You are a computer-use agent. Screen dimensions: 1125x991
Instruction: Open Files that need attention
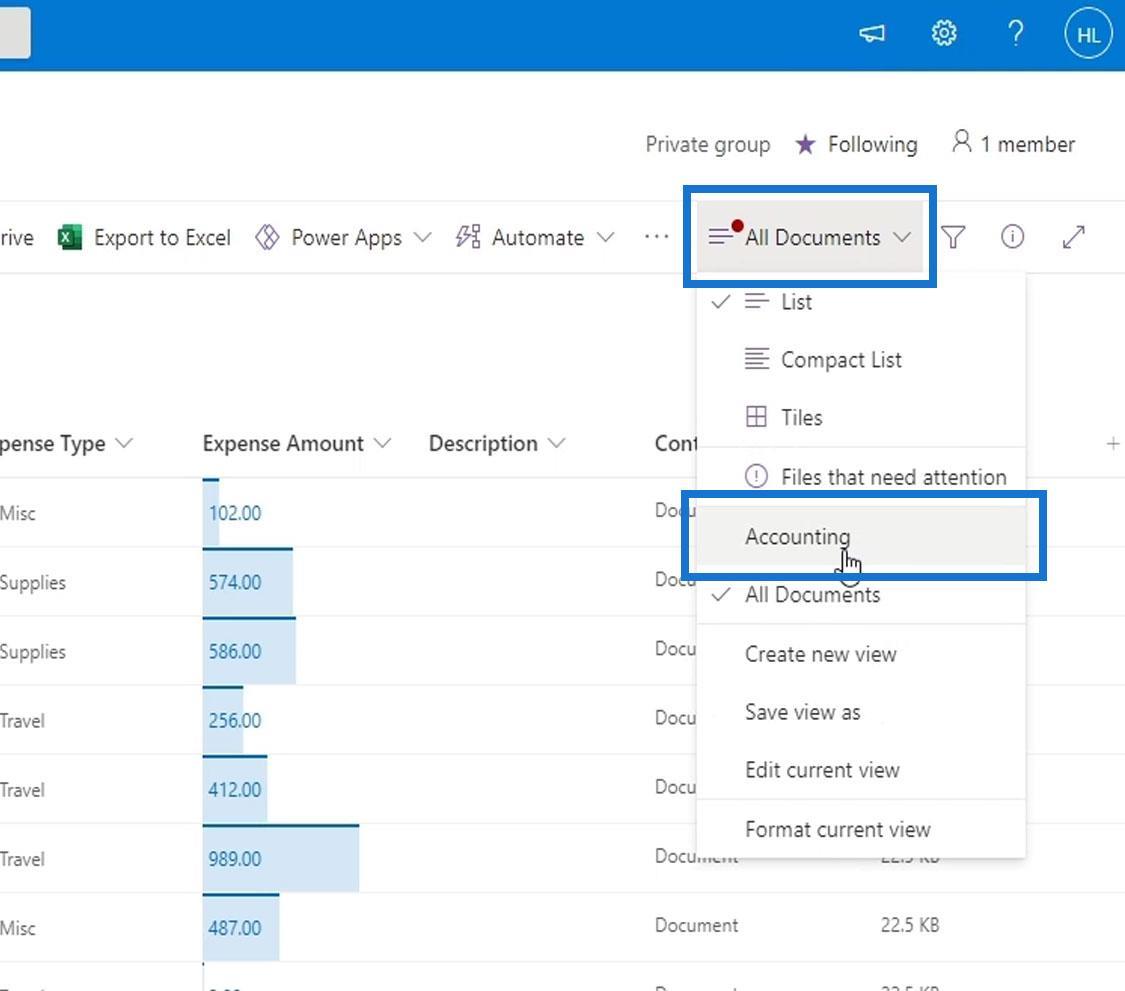click(x=861, y=477)
